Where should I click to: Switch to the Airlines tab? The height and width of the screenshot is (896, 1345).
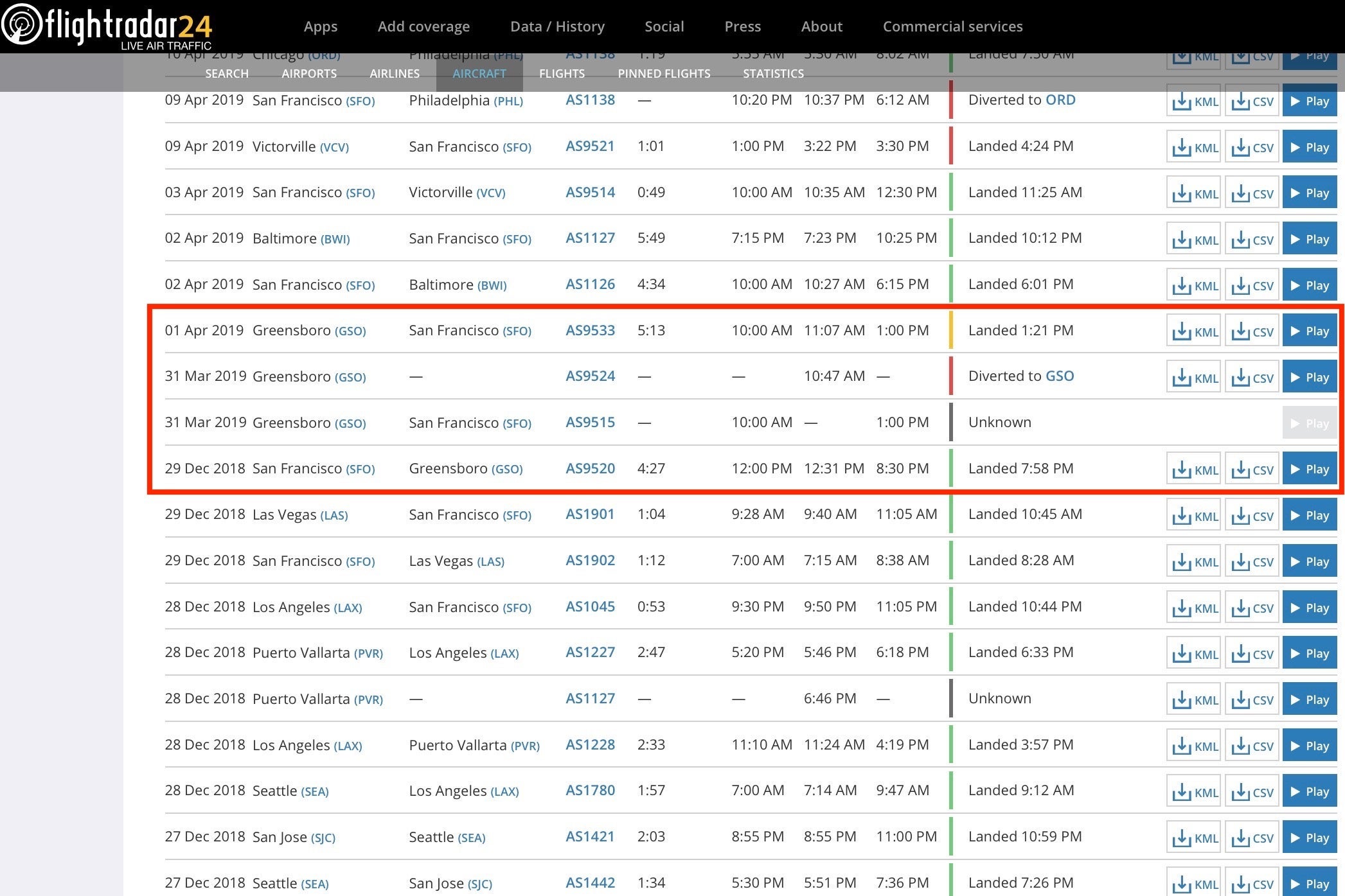[x=395, y=73]
